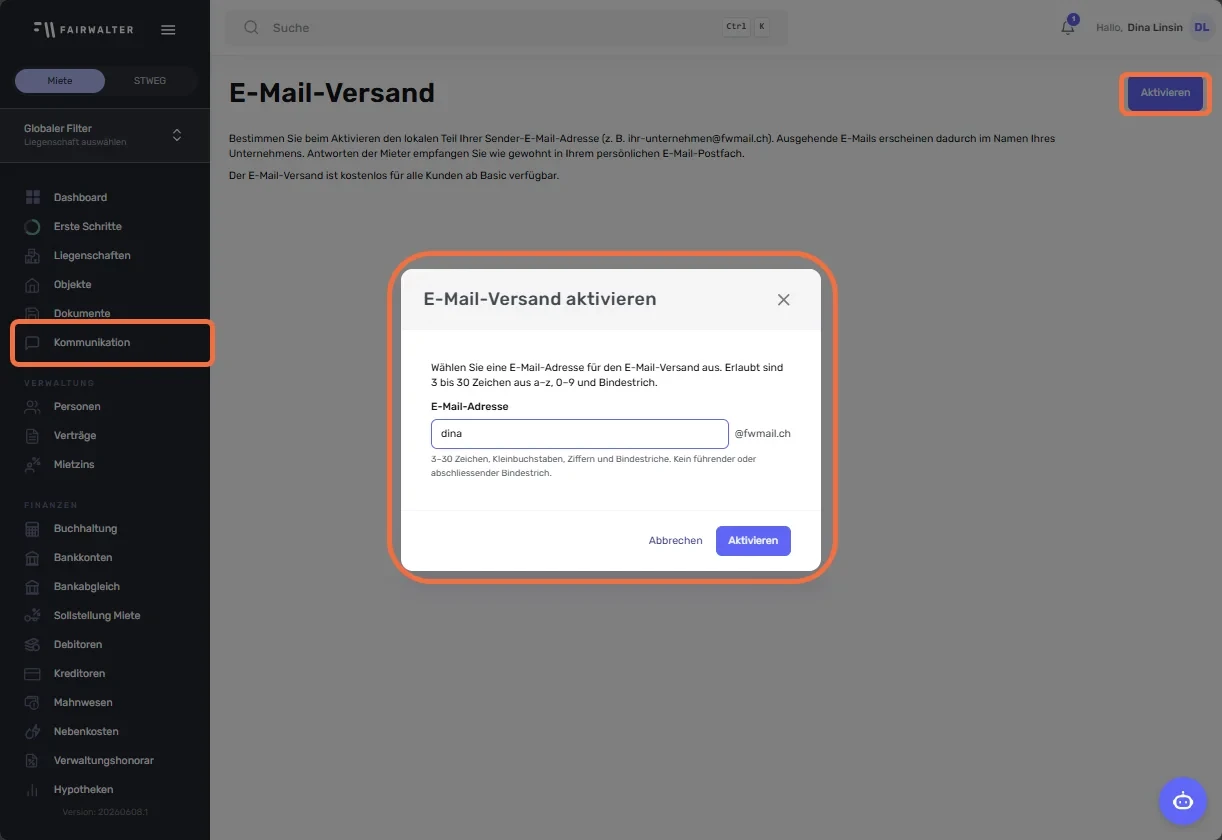Image resolution: width=1222 pixels, height=840 pixels.
Task: Click the @fwmail.ch domain suffix
Action: tap(763, 434)
